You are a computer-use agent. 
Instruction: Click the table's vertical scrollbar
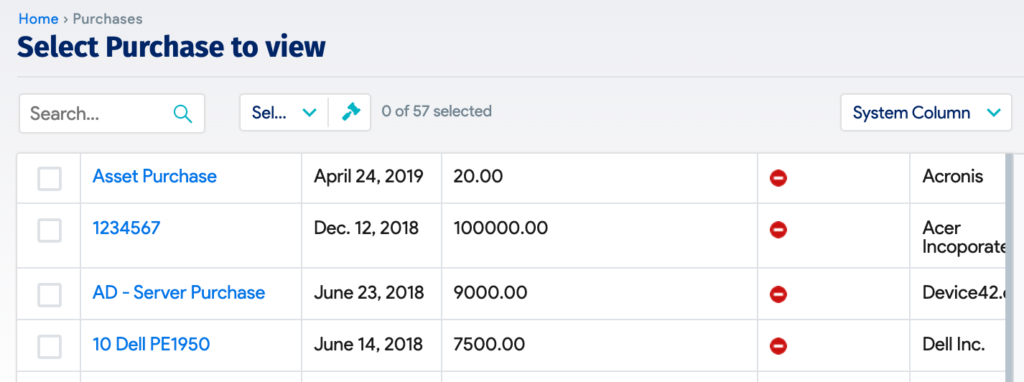pos(1009,268)
